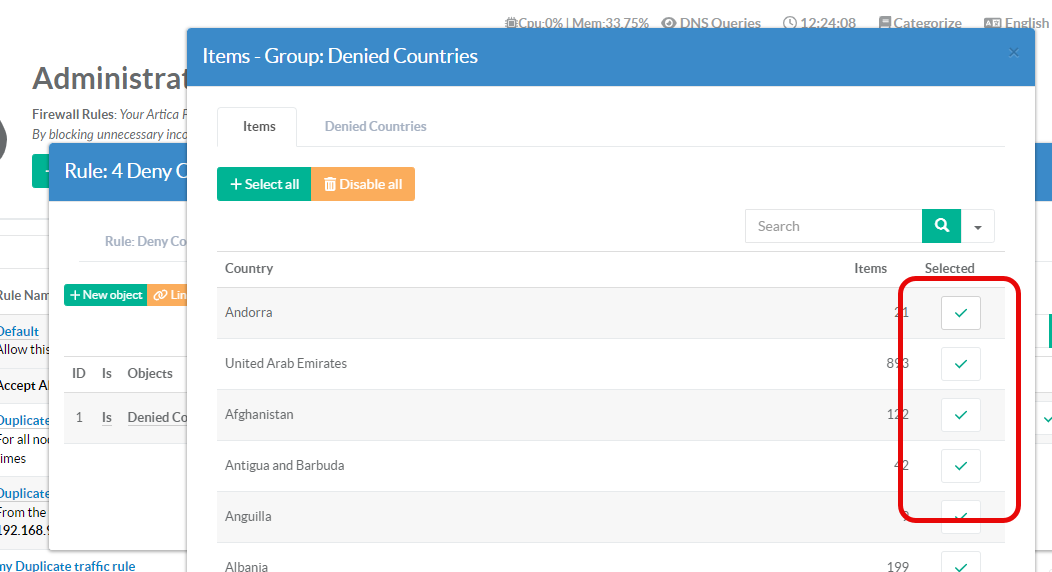Sort by the Country column header
The image size is (1052, 572).
(249, 268)
